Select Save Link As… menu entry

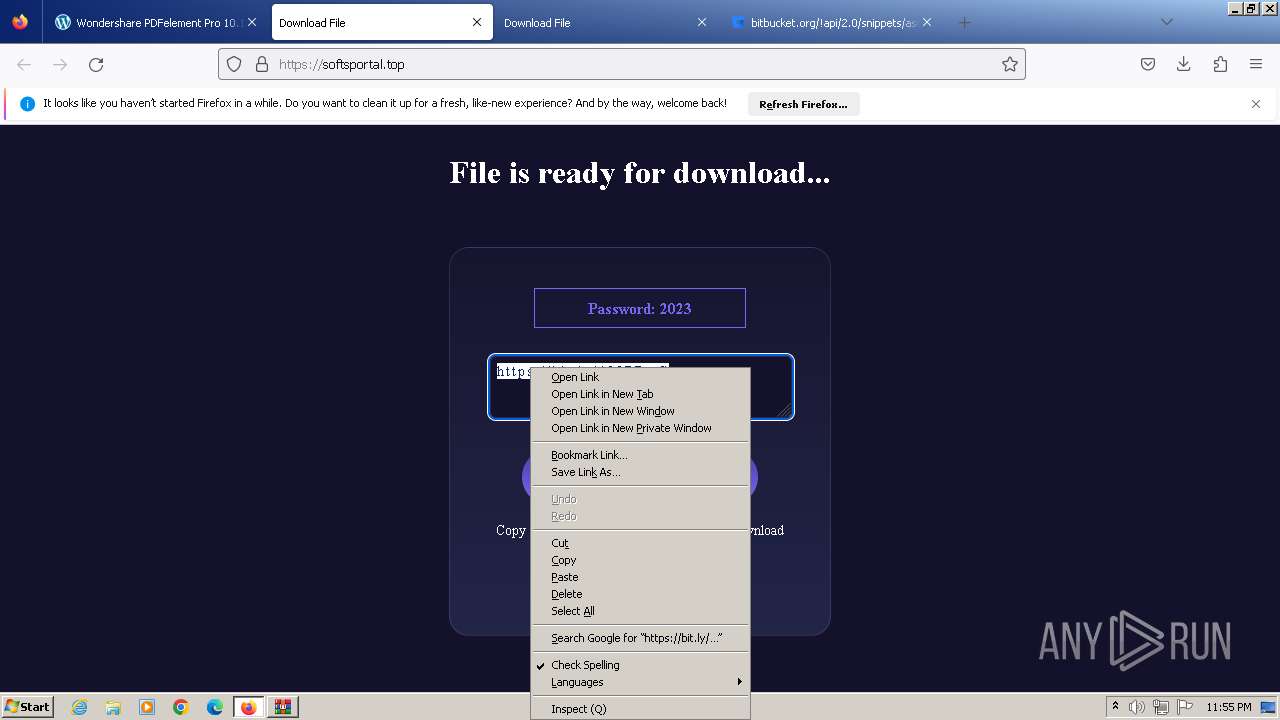(x=640, y=472)
